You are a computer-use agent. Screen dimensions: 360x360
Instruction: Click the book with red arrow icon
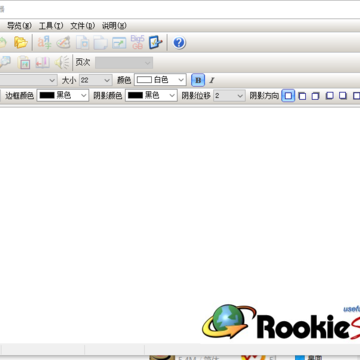(x=43, y=62)
